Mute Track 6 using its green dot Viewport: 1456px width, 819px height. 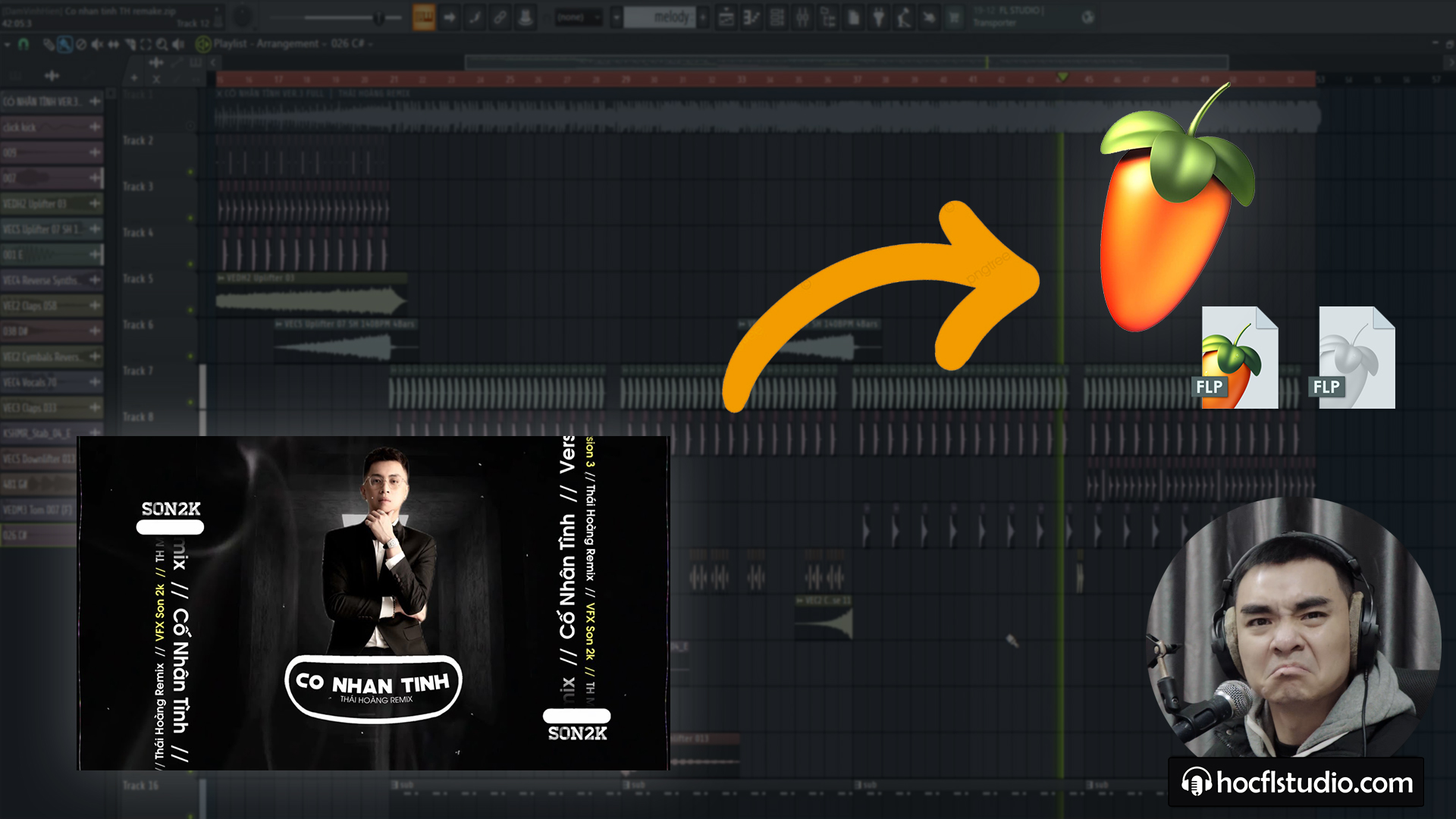coord(190,356)
